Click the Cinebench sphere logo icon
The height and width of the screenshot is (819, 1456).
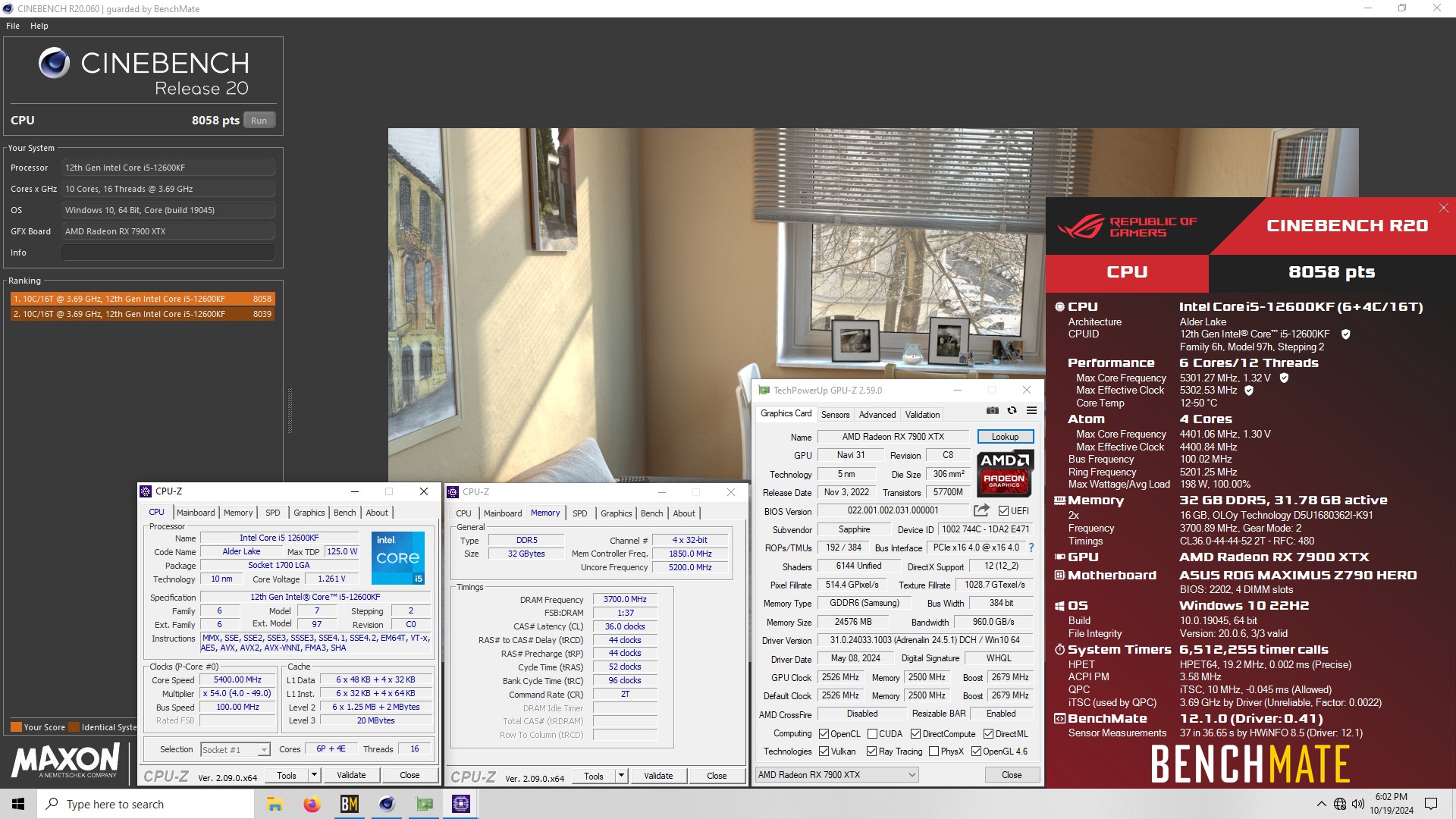pos(54,63)
